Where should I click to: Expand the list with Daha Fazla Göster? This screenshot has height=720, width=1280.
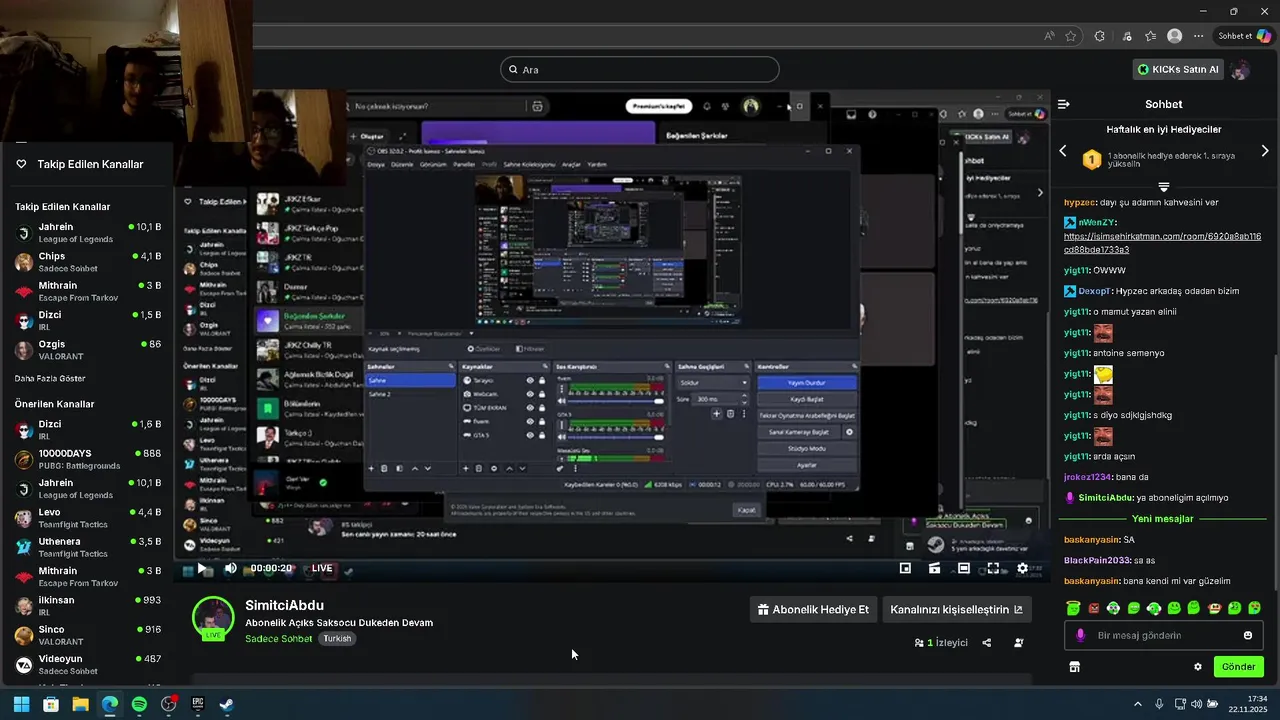[x=50, y=379]
